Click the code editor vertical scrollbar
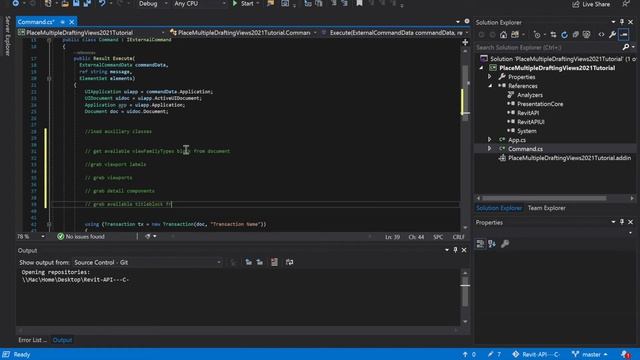The image size is (640, 360). coord(465,139)
